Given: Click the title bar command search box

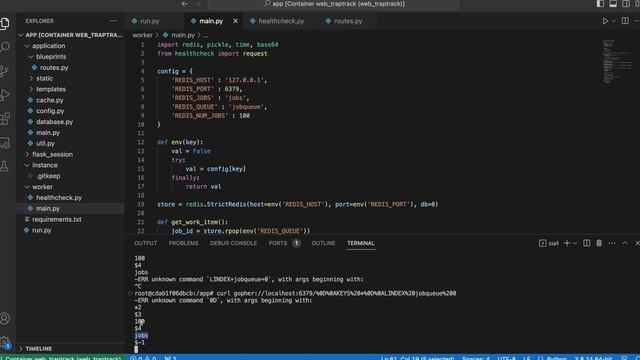Looking at the screenshot, I should 333,4.
